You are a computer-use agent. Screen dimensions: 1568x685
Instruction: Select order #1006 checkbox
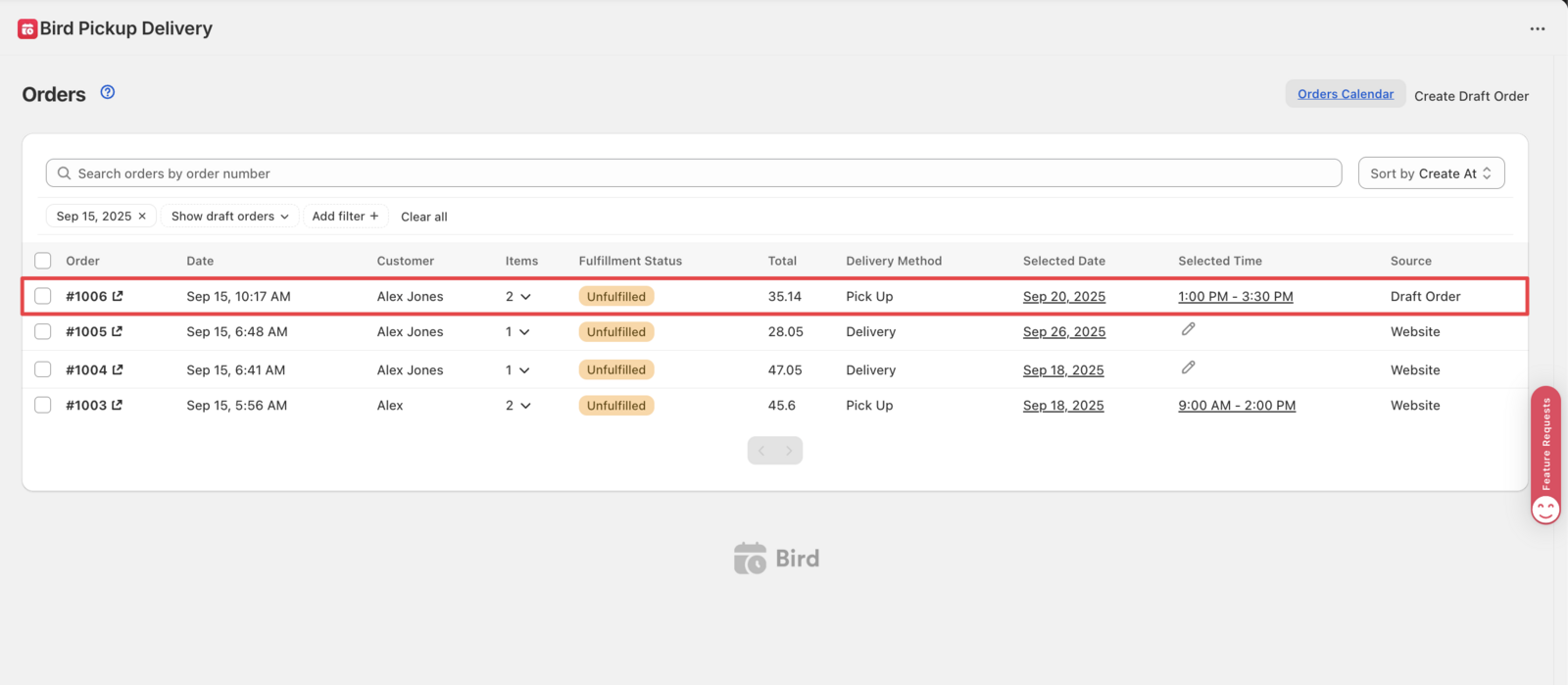43,296
